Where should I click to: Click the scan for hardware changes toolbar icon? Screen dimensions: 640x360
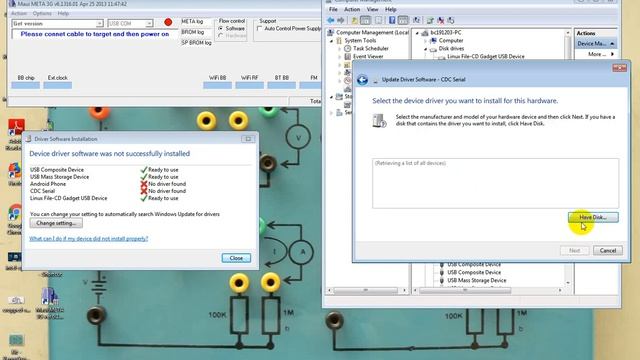[416, 20]
